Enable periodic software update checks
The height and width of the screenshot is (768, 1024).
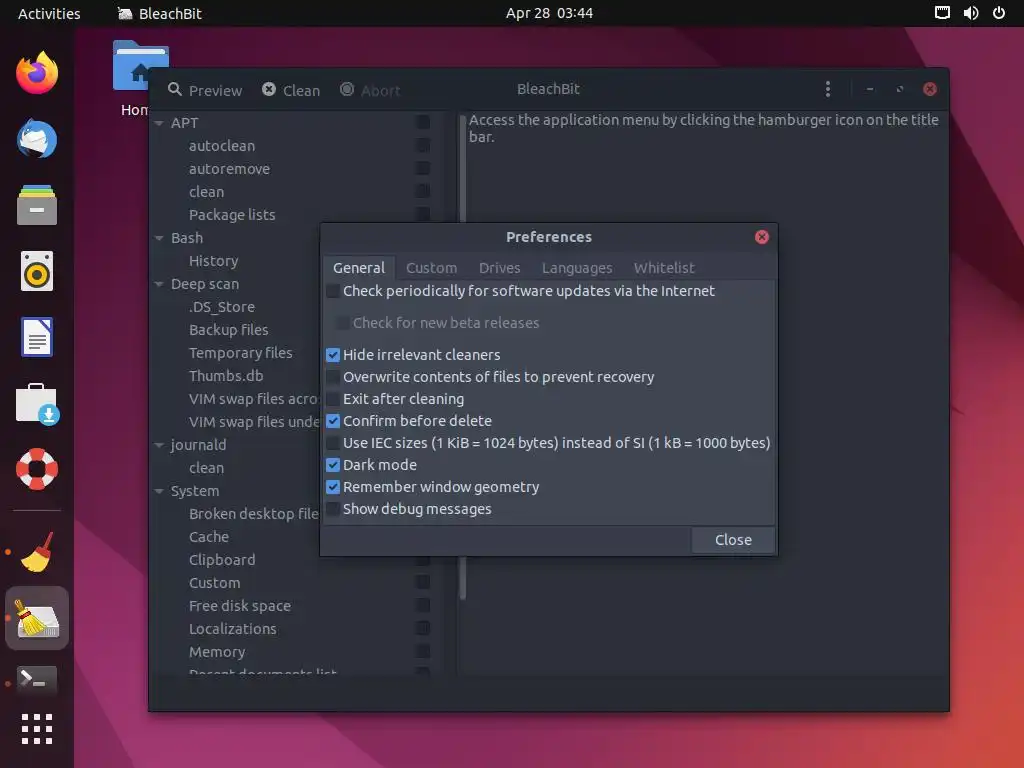pos(332,291)
